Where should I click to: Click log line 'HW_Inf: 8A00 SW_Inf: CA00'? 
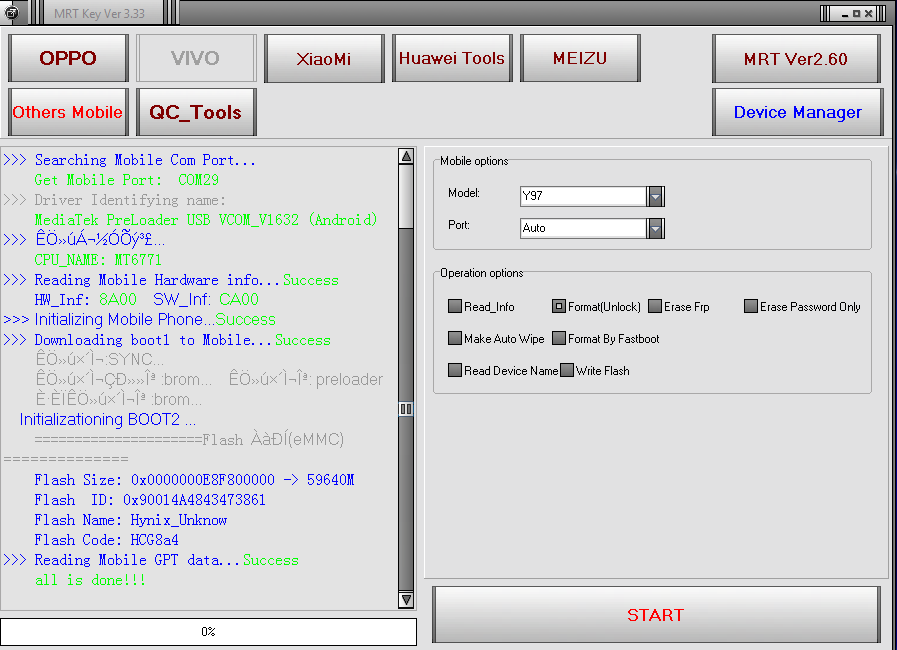(146, 300)
